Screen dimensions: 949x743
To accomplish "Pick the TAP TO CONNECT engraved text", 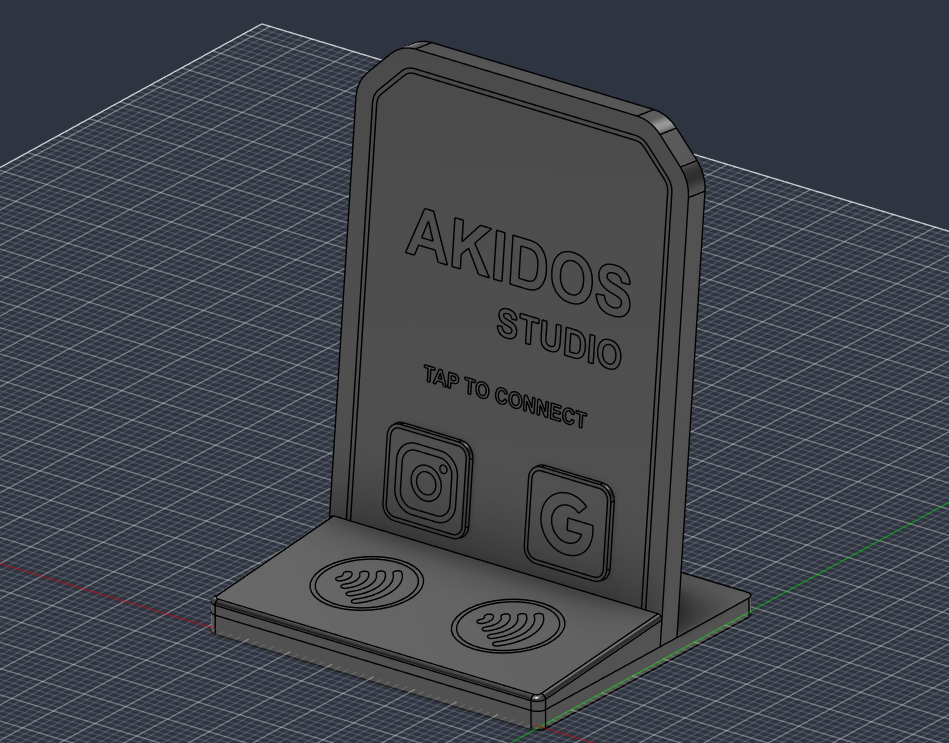I will [505, 397].
